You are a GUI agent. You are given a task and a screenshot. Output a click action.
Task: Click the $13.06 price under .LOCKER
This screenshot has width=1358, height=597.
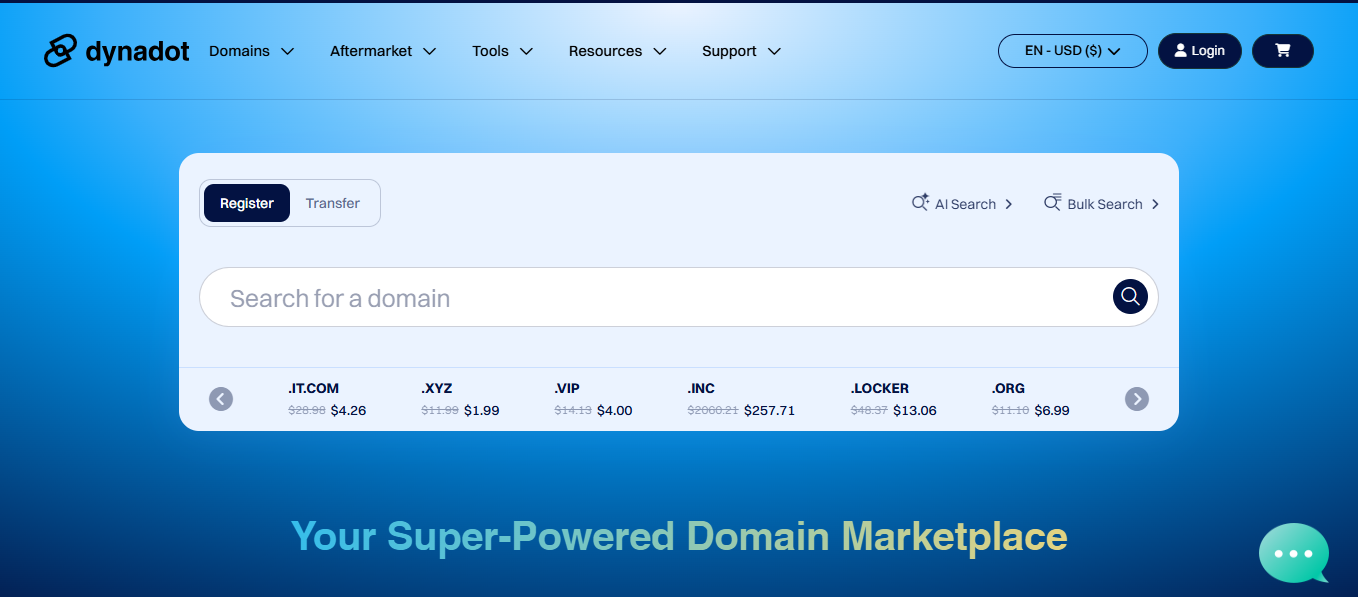(x=915, y=410)
